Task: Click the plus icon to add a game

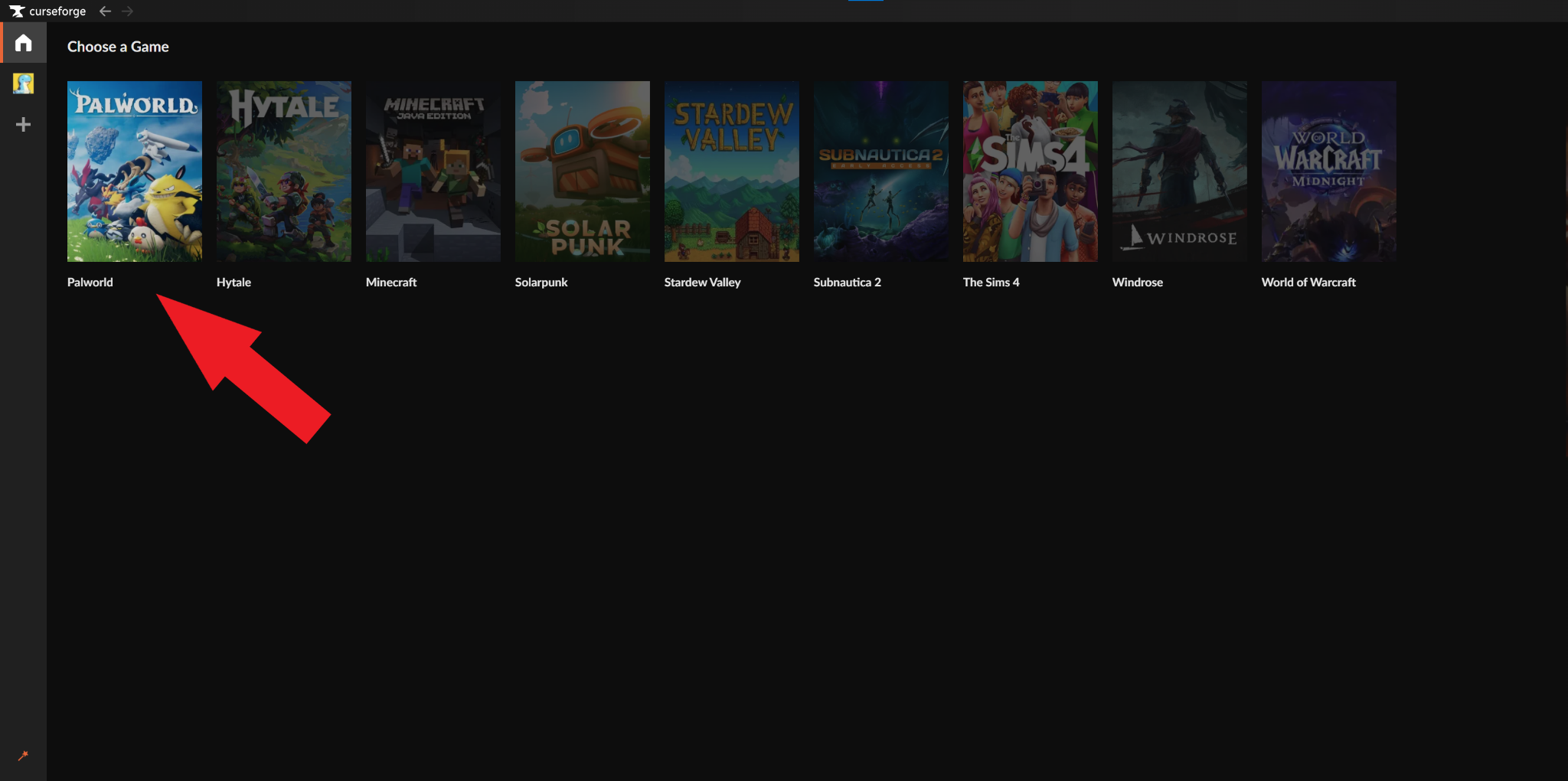Action: click(24, 124)
